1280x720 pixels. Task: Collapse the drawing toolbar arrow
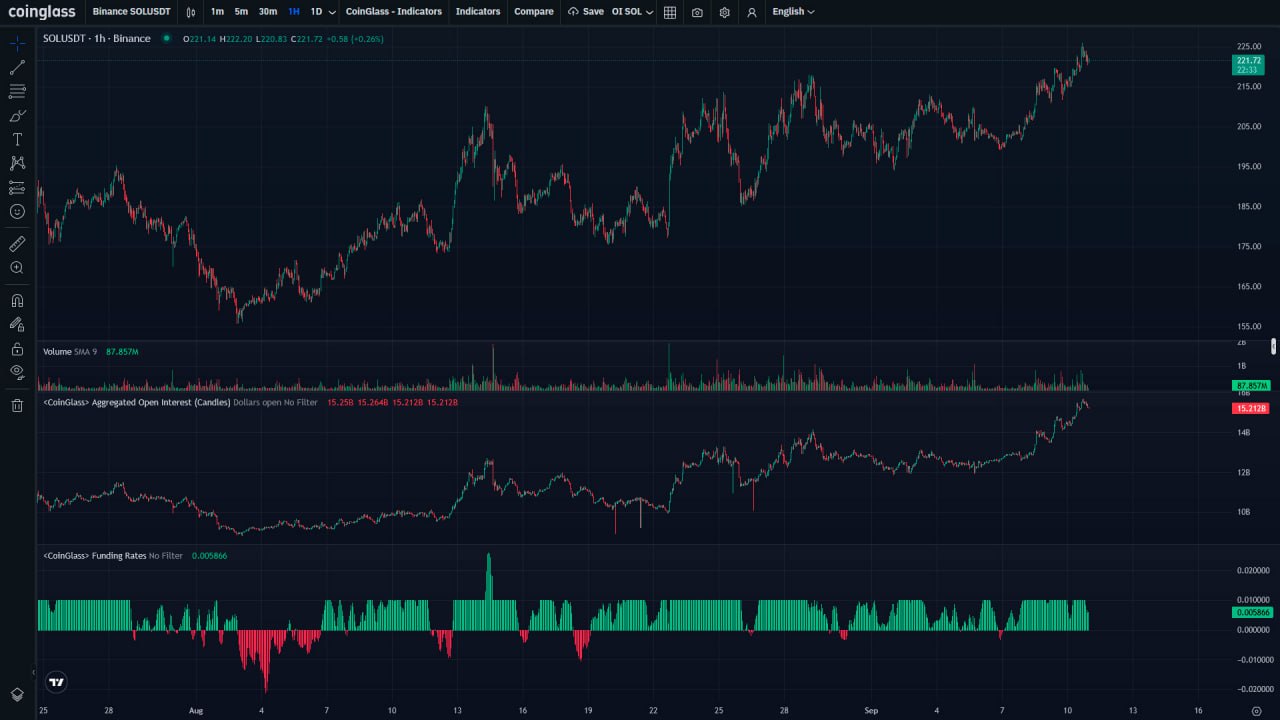pyautogui.click(x=33, y=673)
